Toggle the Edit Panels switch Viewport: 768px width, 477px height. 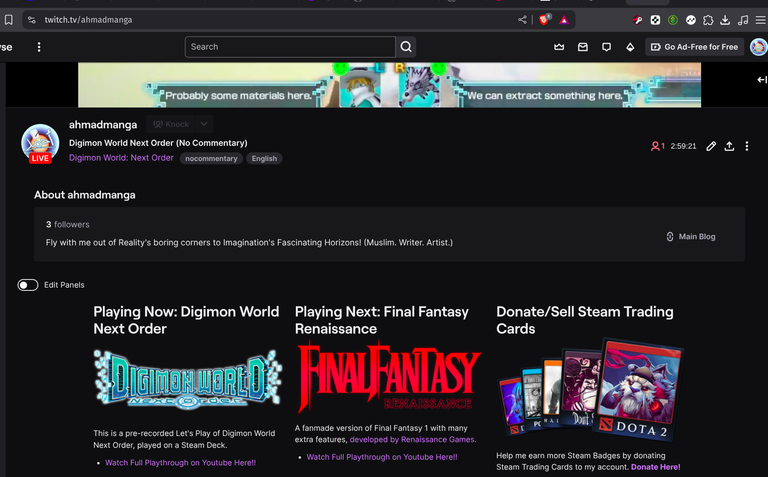28,285
